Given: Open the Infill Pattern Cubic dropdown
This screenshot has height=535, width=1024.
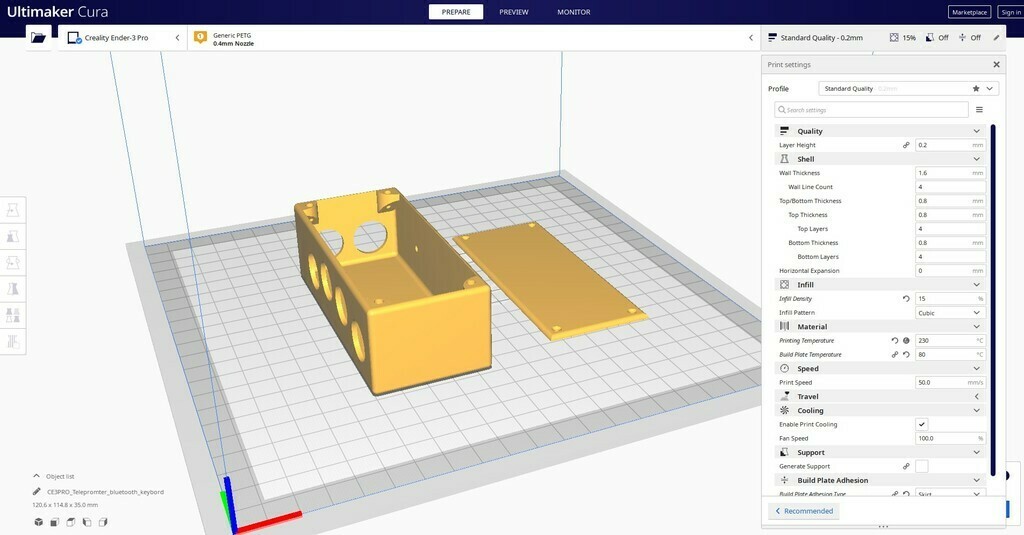Looking at the screenshot, I should 949,313.
